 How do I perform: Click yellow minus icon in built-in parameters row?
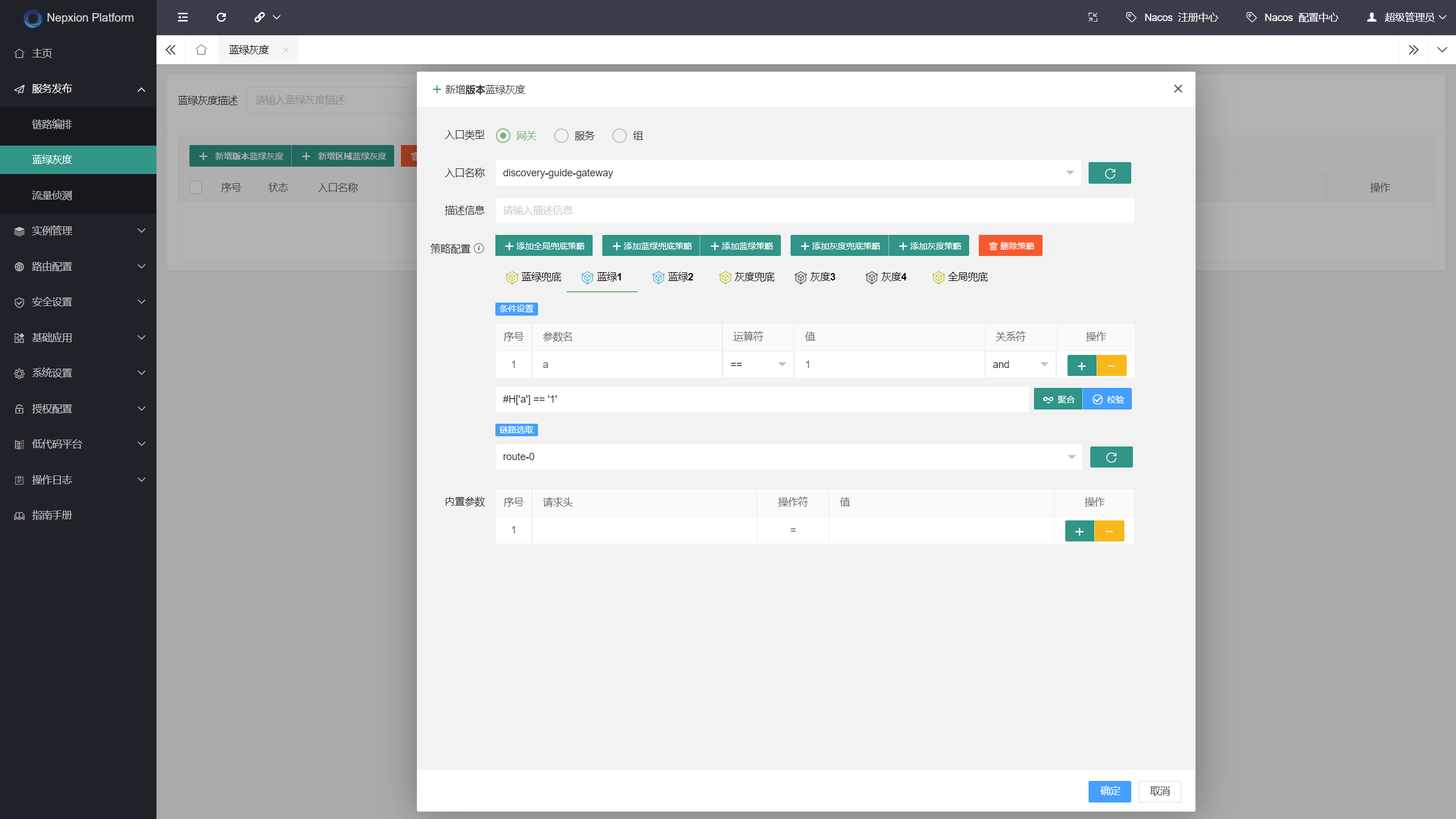point(1108,531)
